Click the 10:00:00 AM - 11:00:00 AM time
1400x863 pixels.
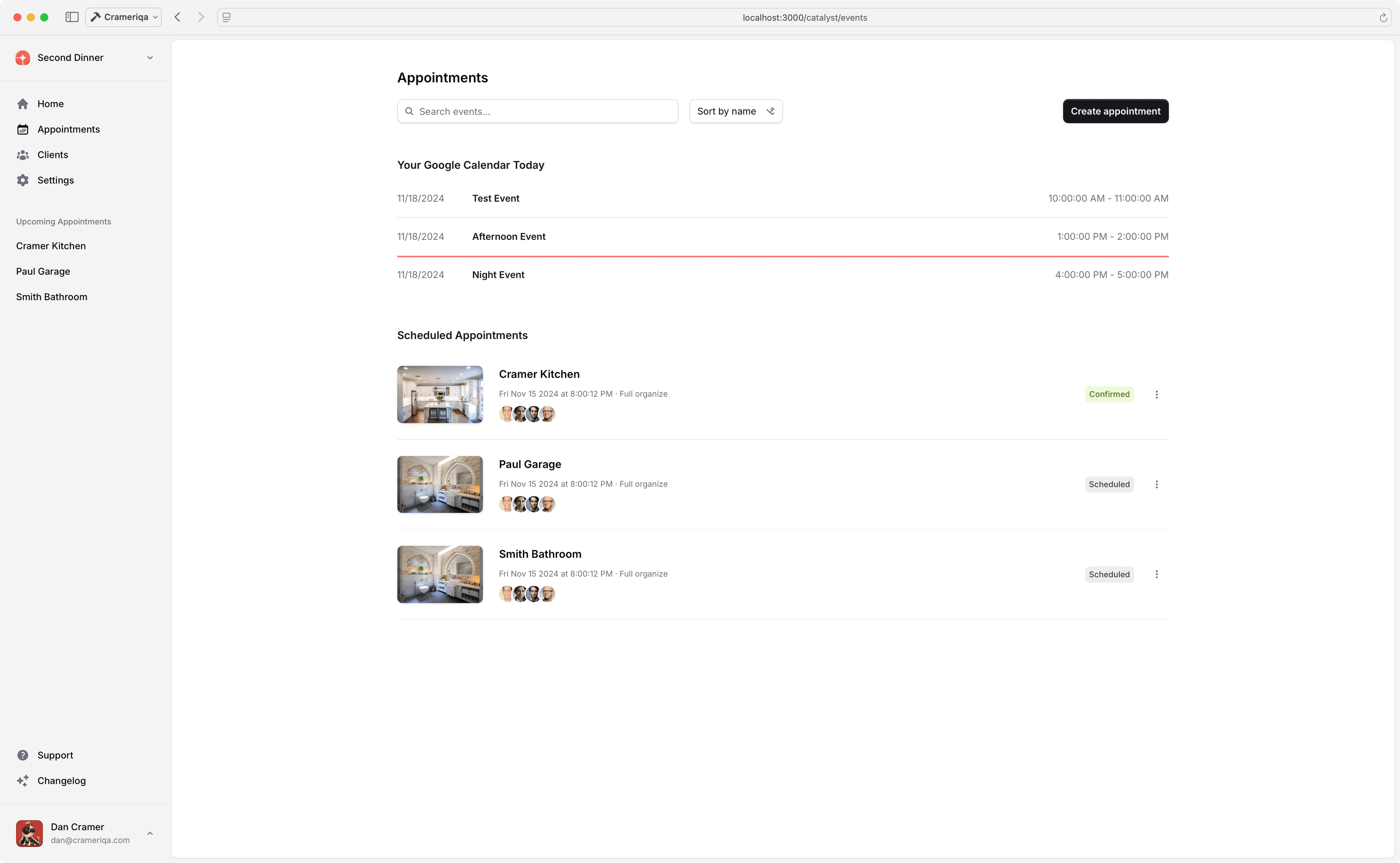tap(1108, 199)
